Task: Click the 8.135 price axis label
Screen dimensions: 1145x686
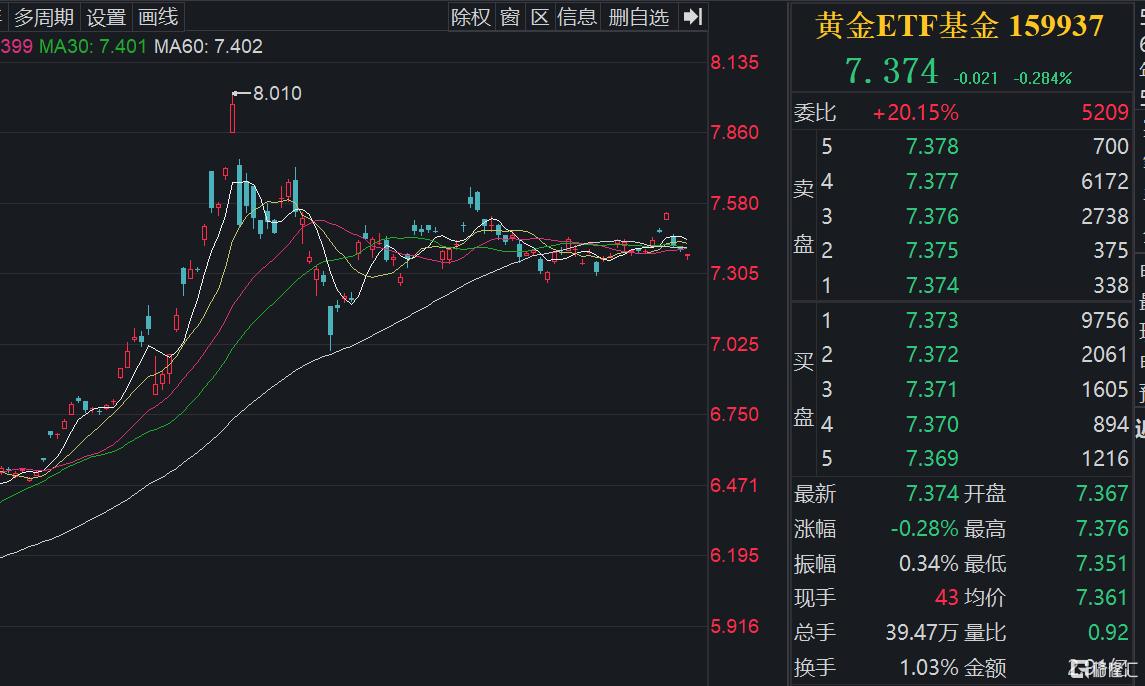Action: pyautogui.click(x=735, y=62)
